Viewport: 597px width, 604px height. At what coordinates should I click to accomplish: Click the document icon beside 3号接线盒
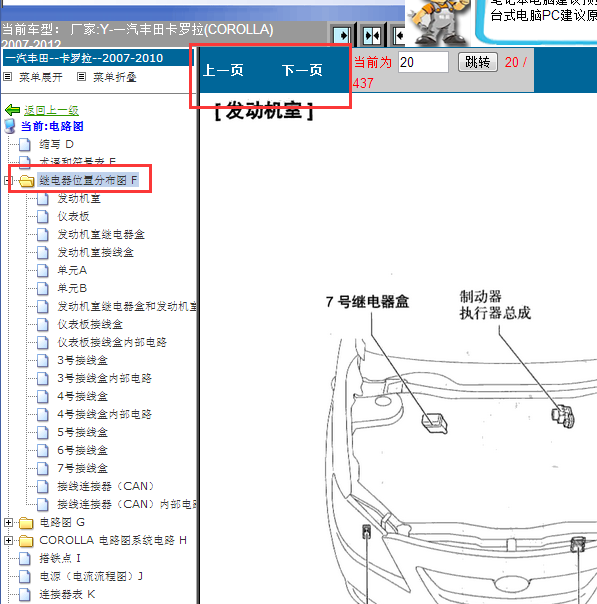[43, 360]
